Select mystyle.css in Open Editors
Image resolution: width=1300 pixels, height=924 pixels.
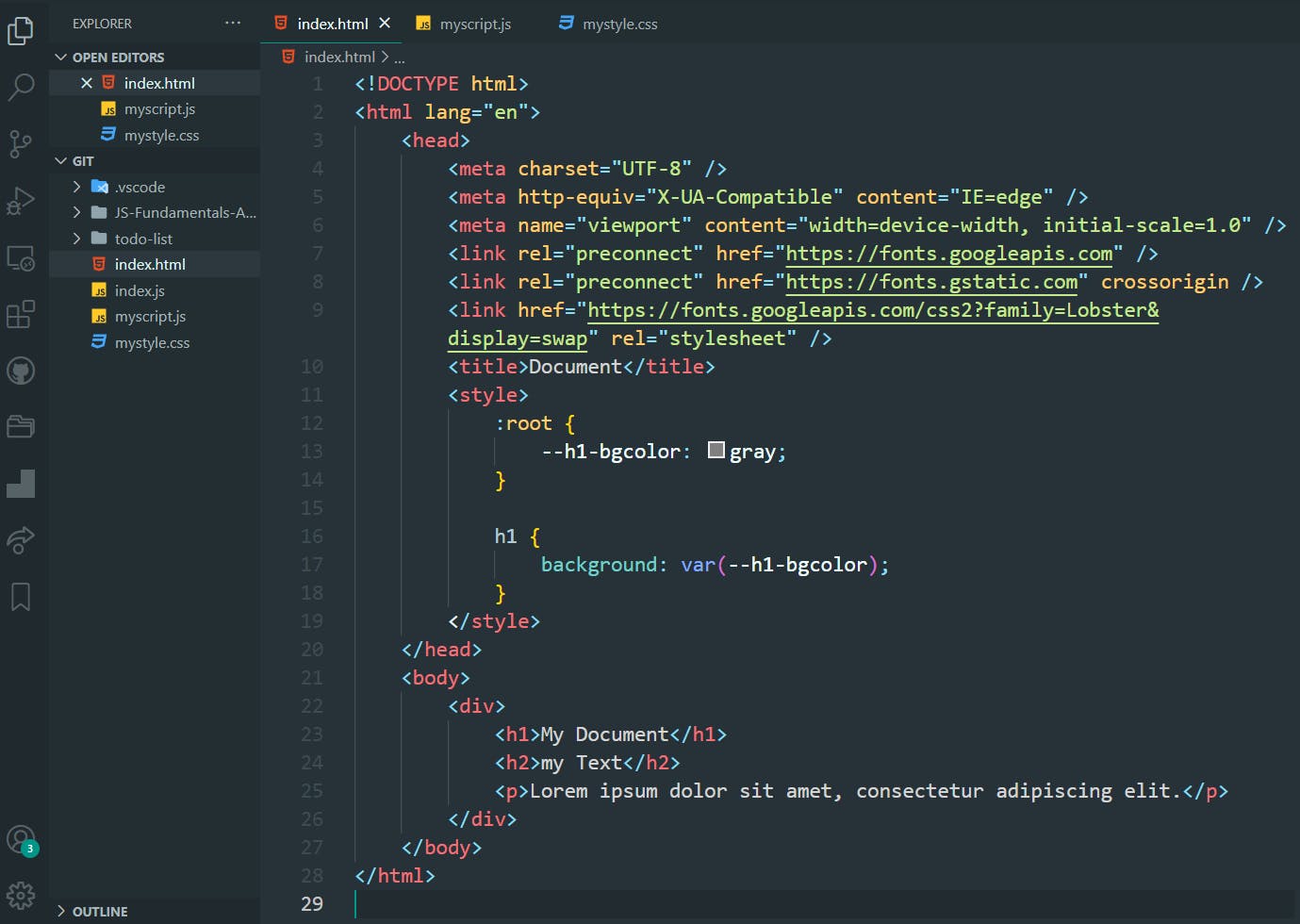(155, 136)
